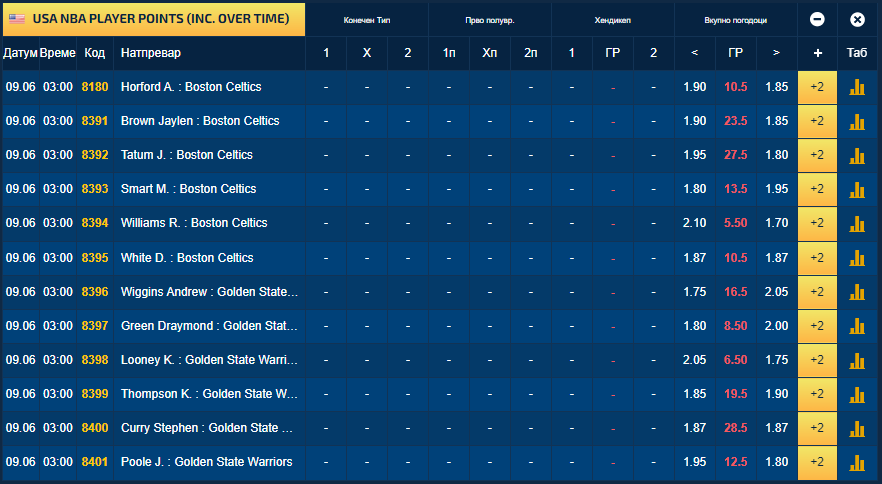Click the Вкупно погодоци column group header
Viewport: 882px width, 484px height.
[x=735, y=20]
